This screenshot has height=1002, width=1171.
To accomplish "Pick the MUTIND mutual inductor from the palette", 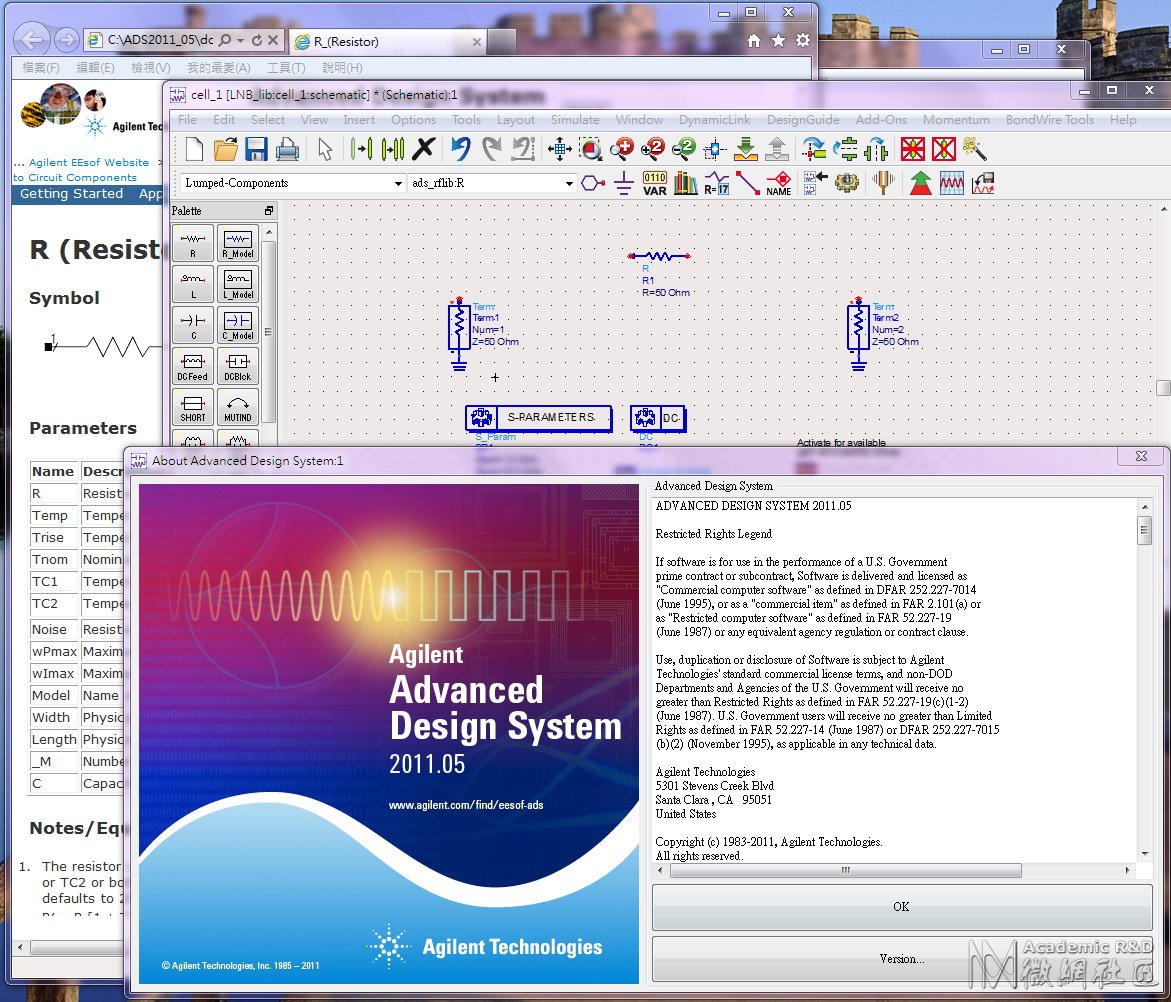I will pos(237,408).
